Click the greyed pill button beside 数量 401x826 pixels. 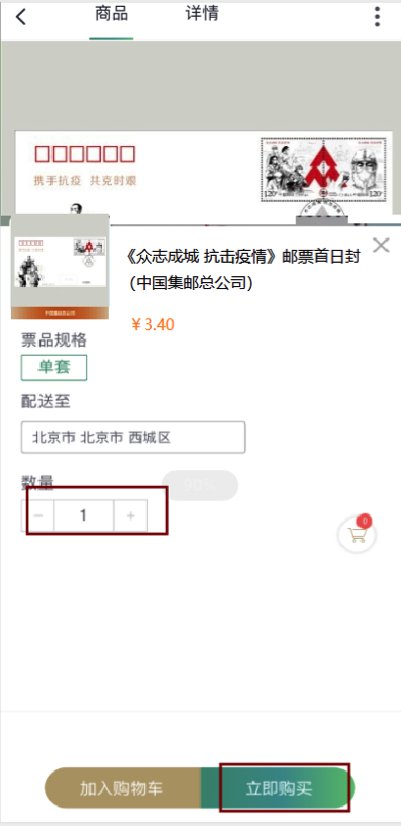coord(200,485)
